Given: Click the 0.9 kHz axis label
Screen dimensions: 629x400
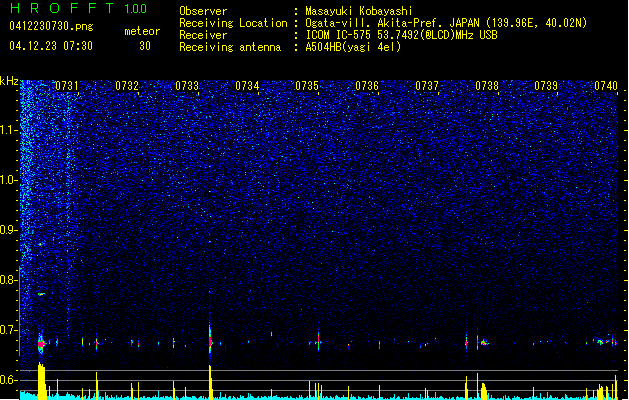Looking at the screenshot, I should (x=9, y=230).
